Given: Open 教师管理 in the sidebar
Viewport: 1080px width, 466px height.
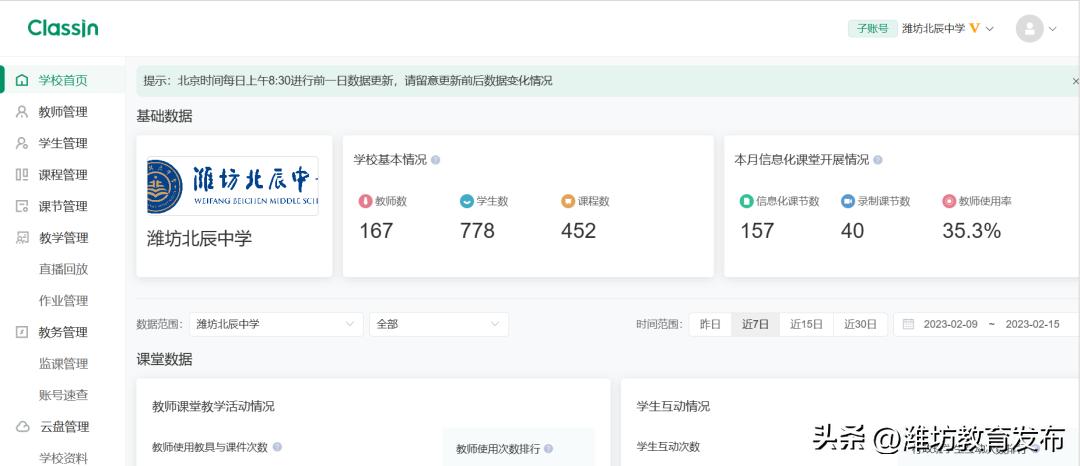Looking at the screenshot, I should (x=63, y=112).
